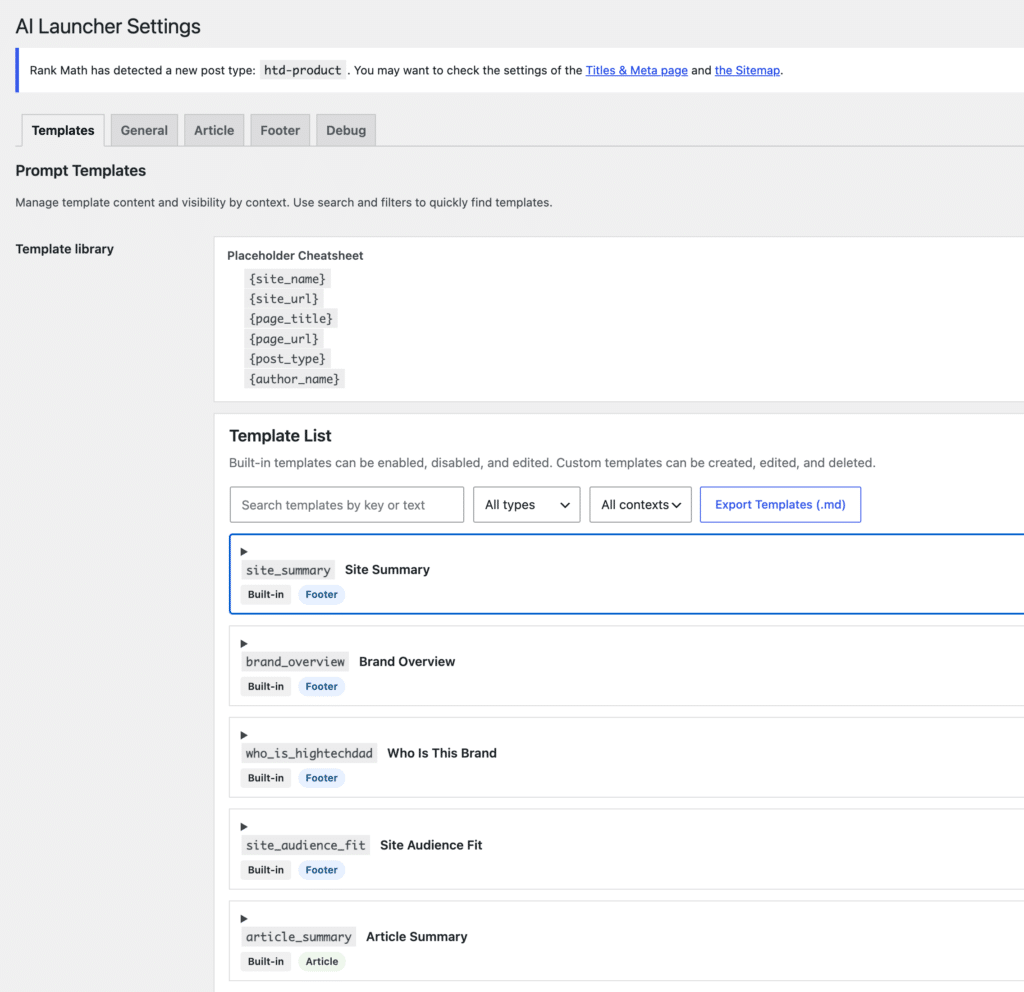Click the site_audience_fit template key
This screenshot has height=992, width=1024.
[x=306, y=845]
